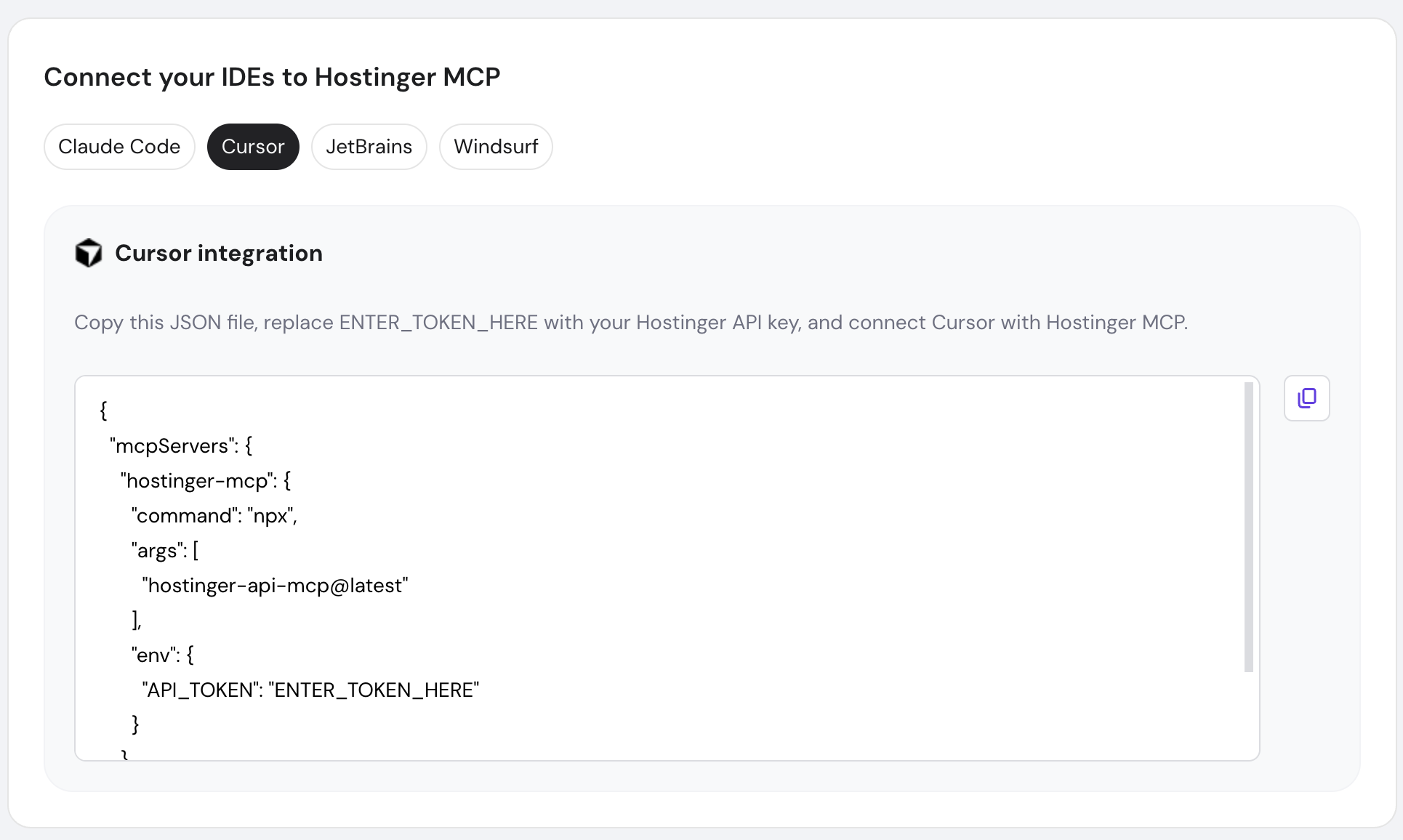Image resolution: width=1403 pixels, height=840 pixels.
Task: Click the "Cursor integration" heading
Action: [x=218, y=253]
